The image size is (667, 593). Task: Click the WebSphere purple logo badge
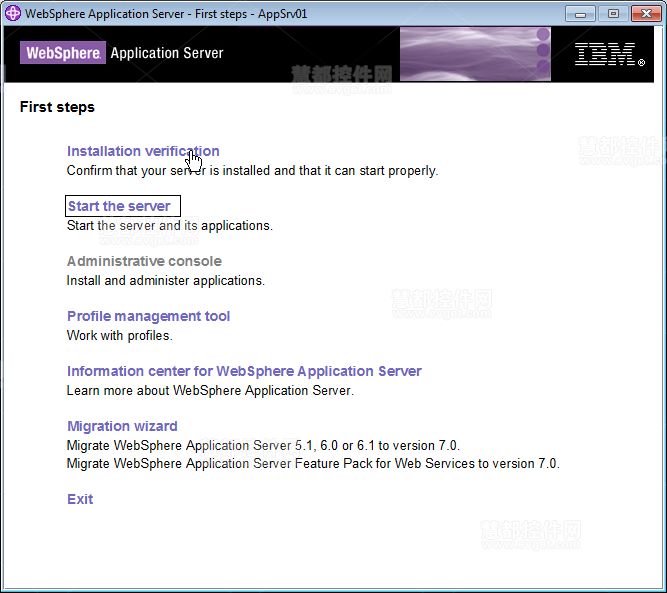click(x=63, y=53)
